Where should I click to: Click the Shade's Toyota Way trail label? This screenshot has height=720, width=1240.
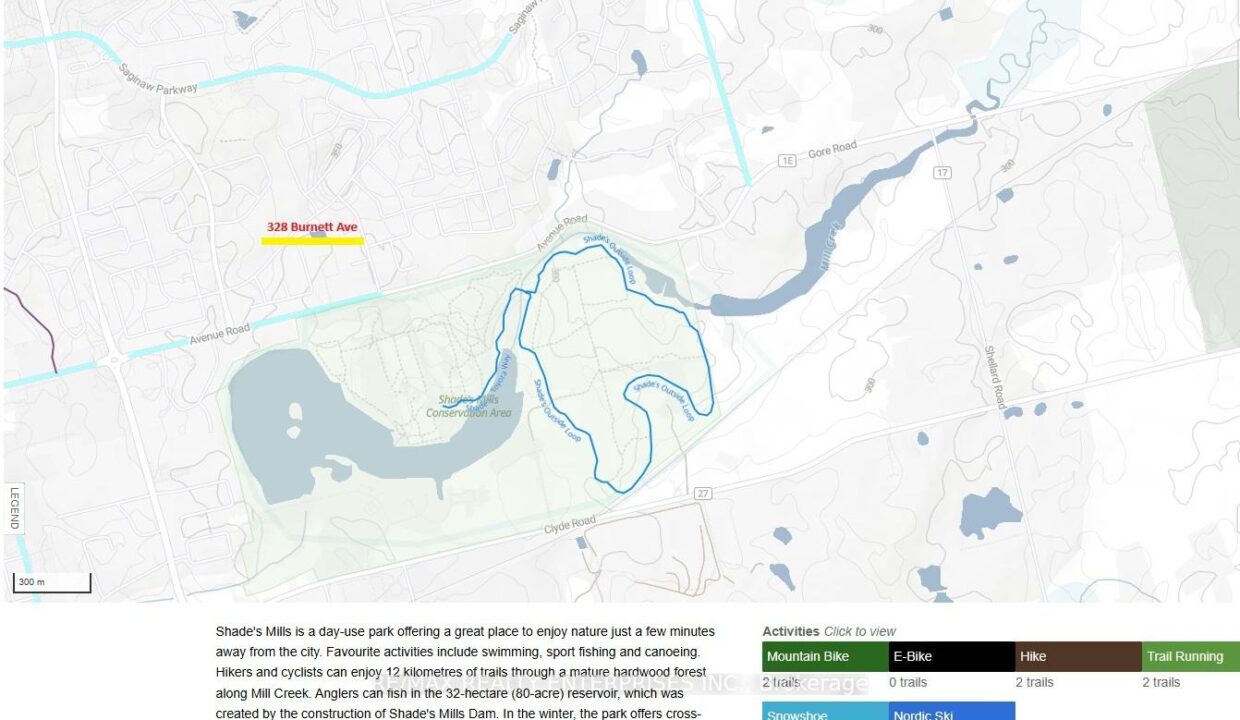point(497,378)
